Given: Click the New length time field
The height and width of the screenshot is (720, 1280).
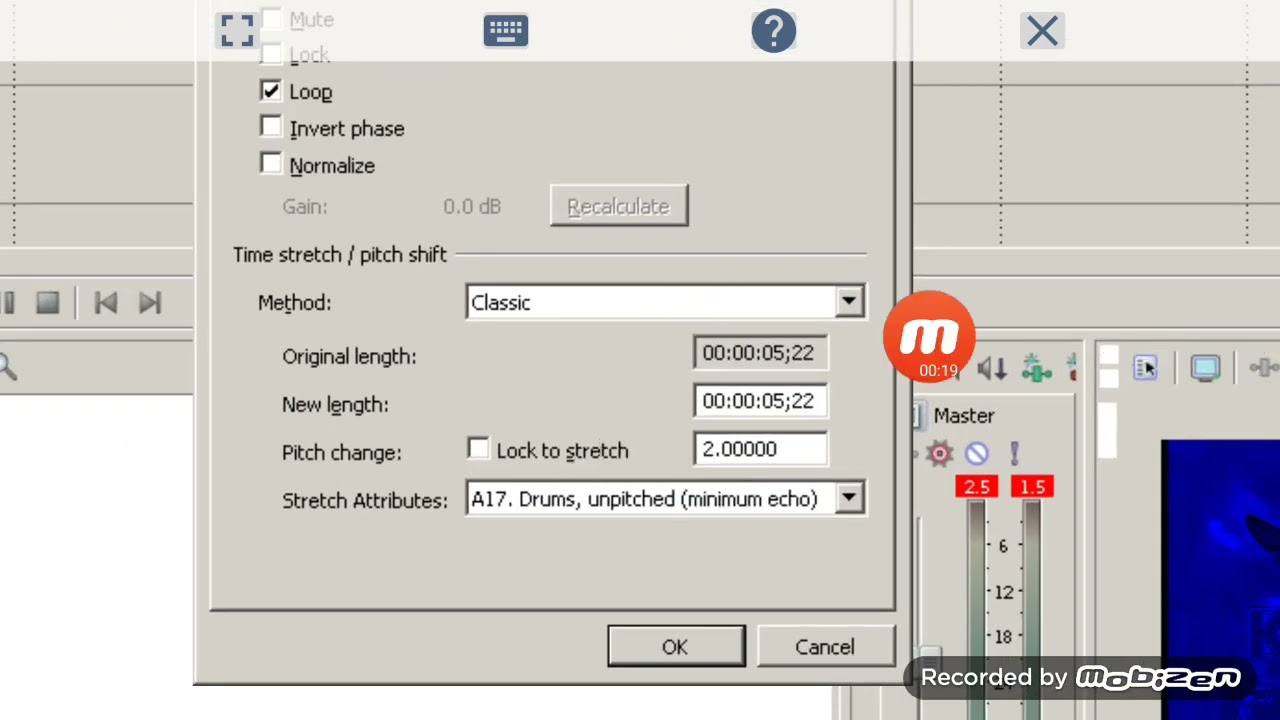Looking at the screenshot, I should (760, 401).
